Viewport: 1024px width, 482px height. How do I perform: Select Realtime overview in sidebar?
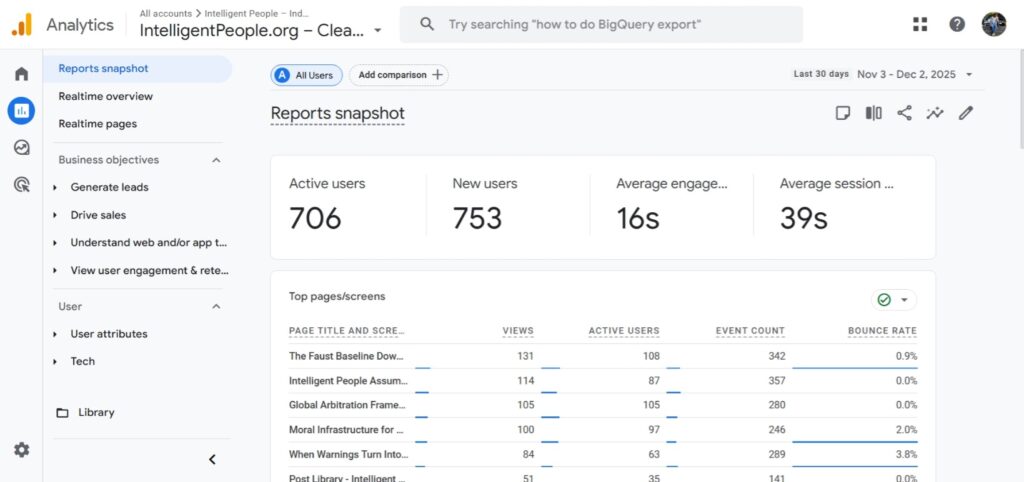coord(105,96)
